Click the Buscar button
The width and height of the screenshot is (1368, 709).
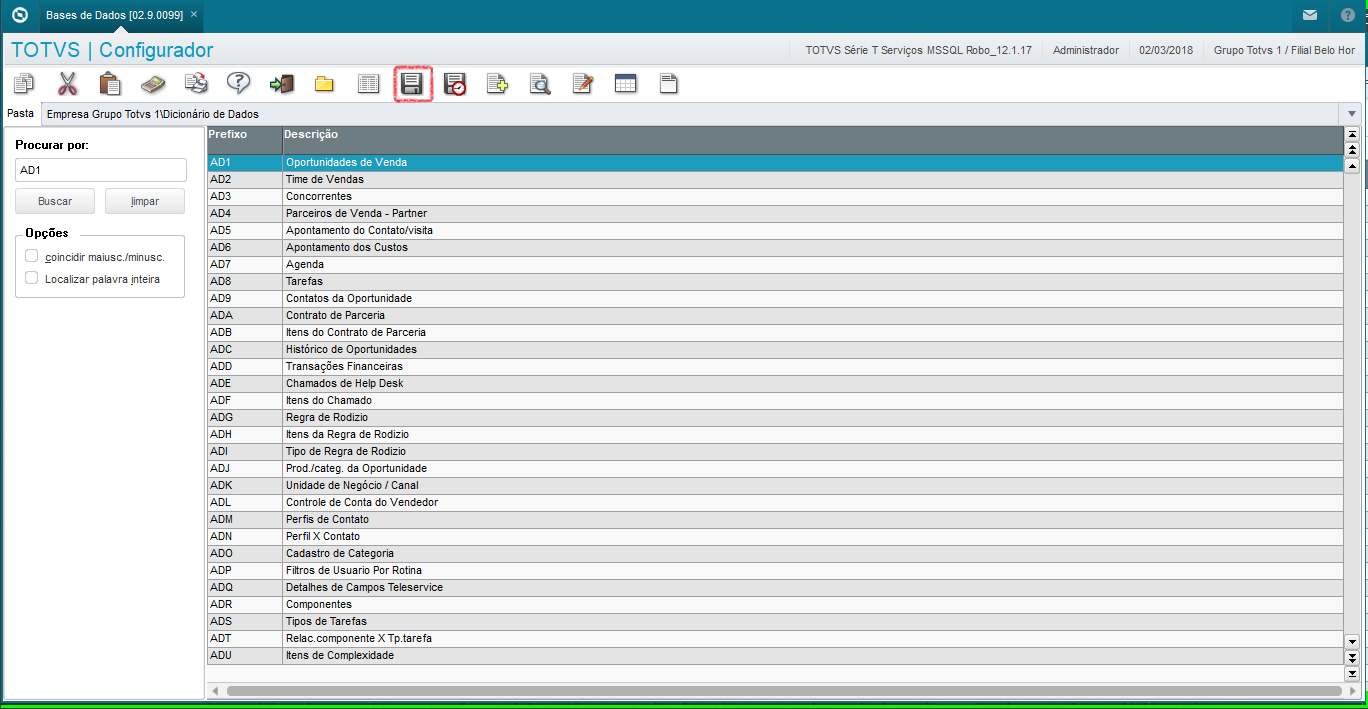[x=55, y=201]
